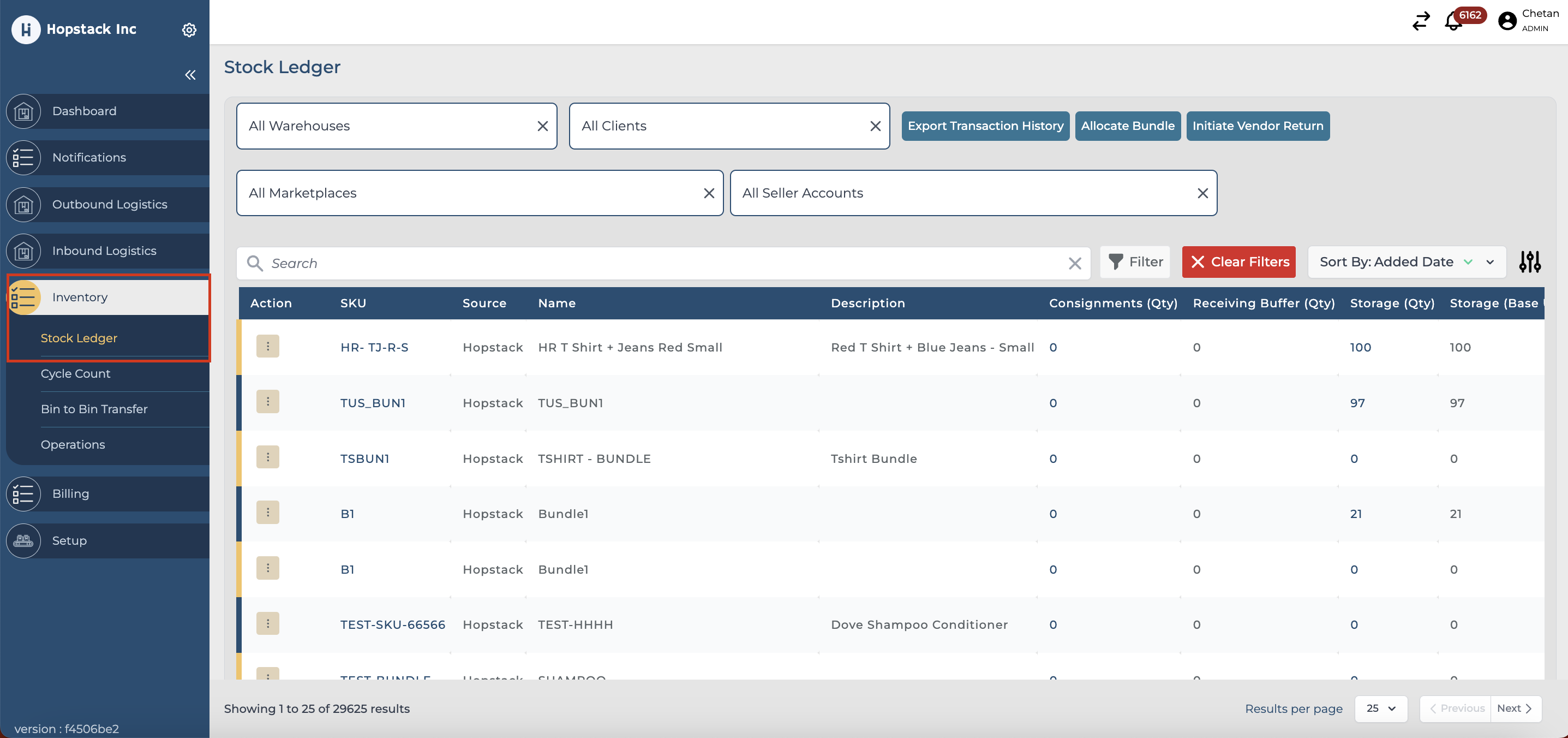Screen dimensions: 1568x738
Task: Open Cycle Count in sidebar
Action: point(75,373)
